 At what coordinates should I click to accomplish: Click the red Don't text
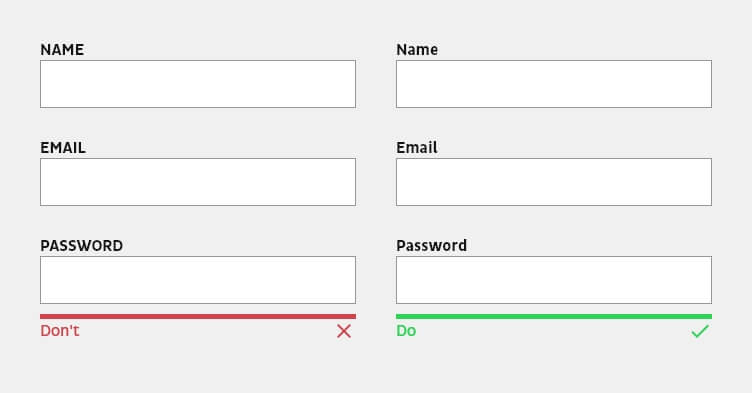[x=60, y=331]
